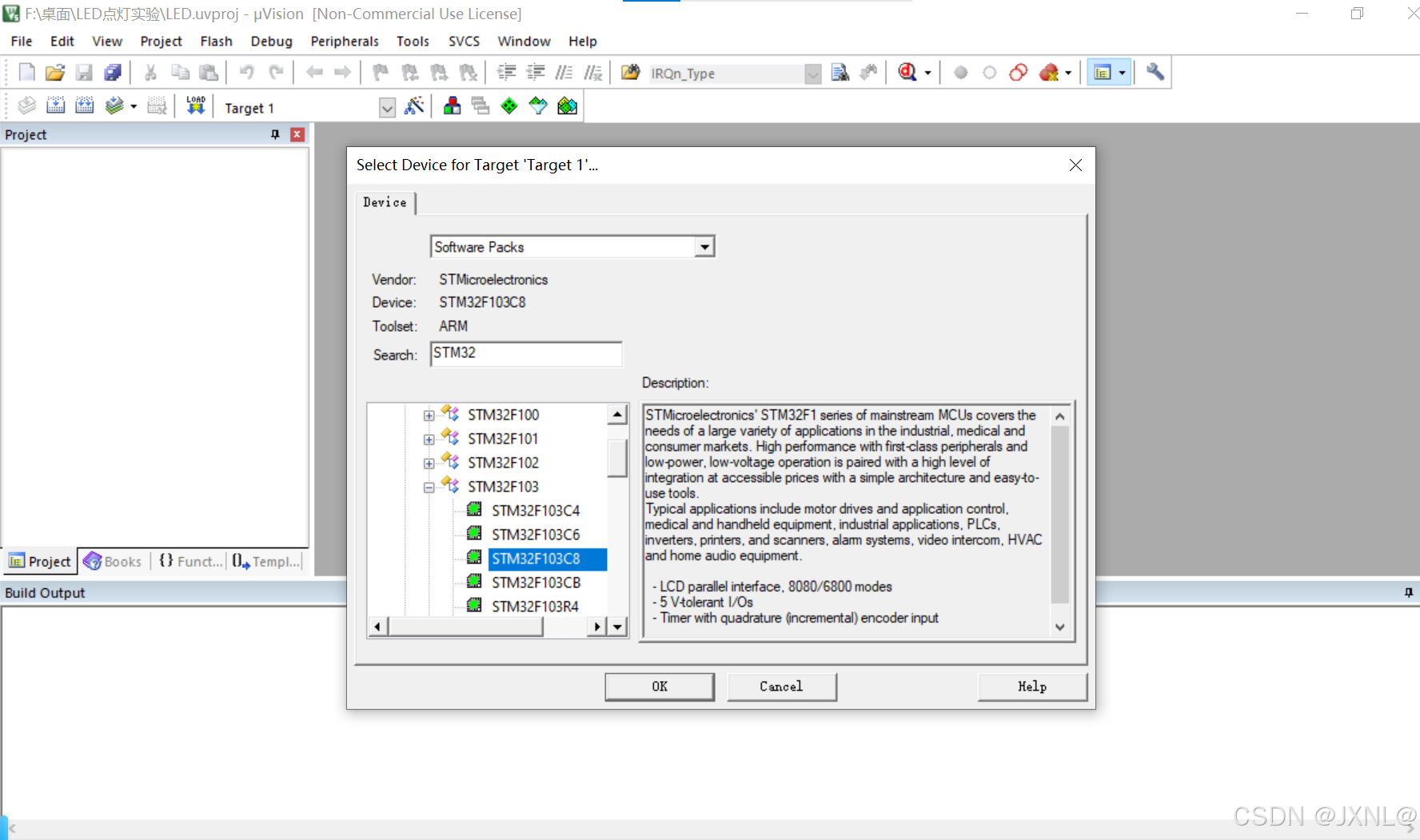
Task: Open the Project menu
Action: [x=161, y=41]
